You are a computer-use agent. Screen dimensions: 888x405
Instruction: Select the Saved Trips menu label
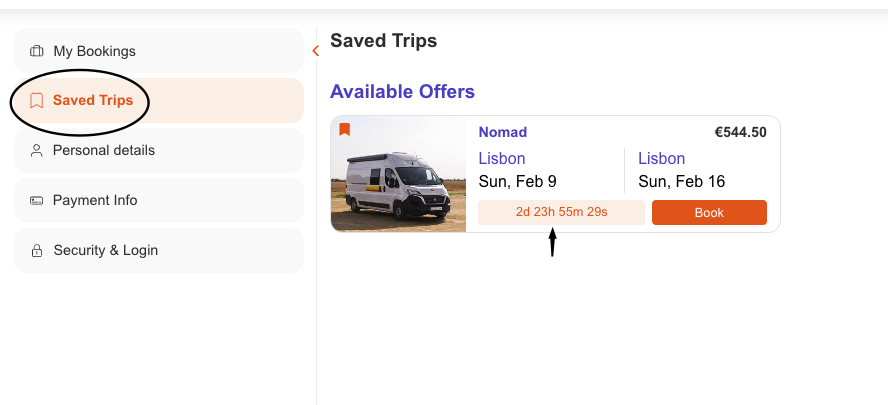(x=93, y=100)
